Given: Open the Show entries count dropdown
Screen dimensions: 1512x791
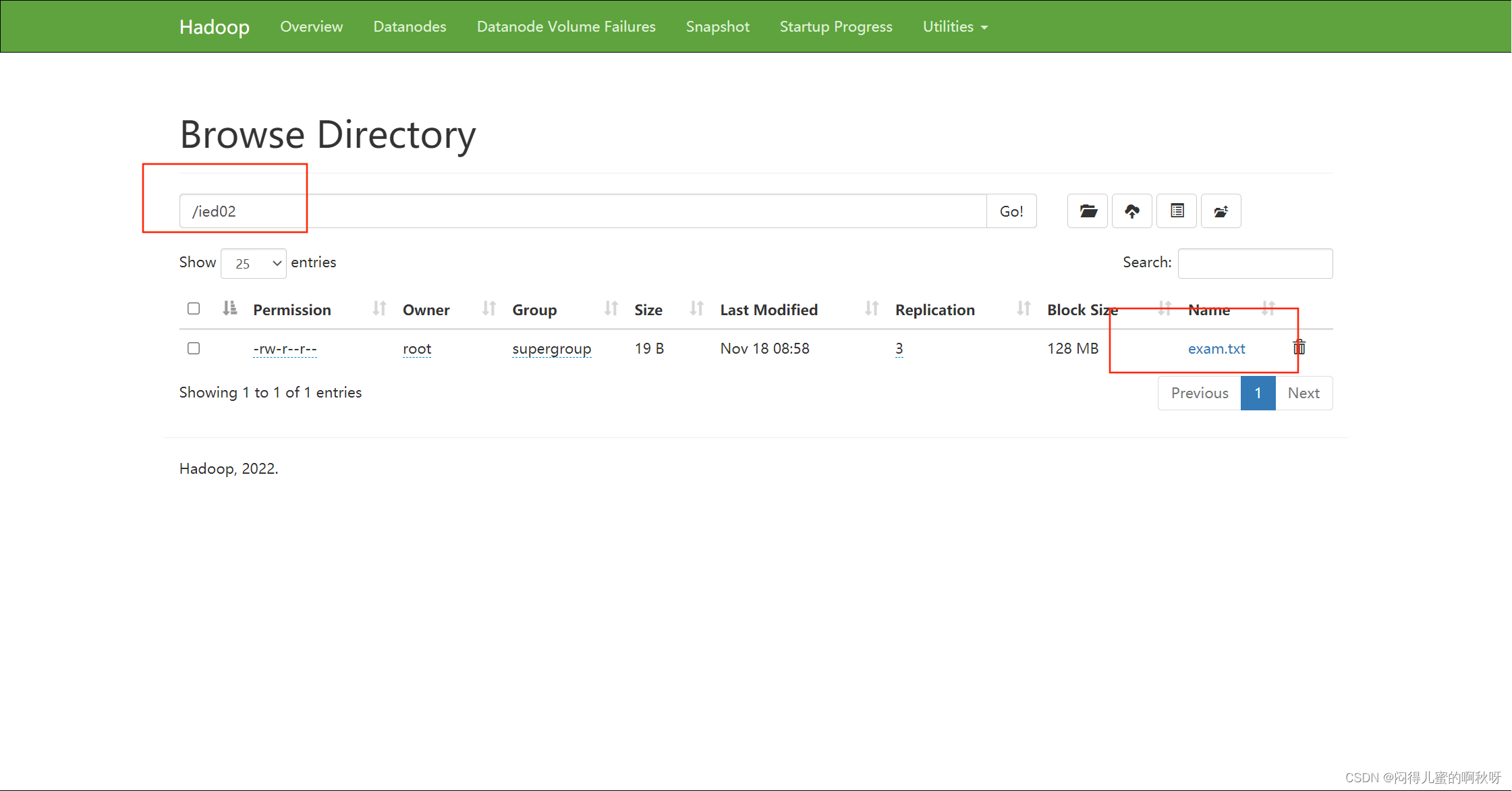Looking at the screenshot, I should pyautogui.click(x=254, y=263).
